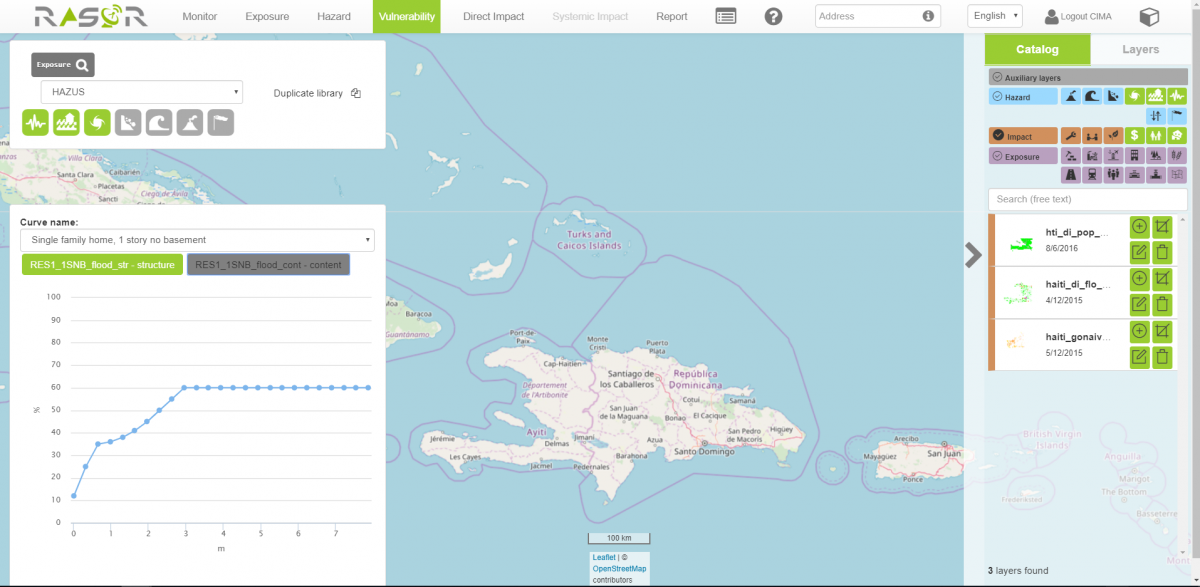Screen dimensions: 1200x587
Task: Filter catalog by tsunami hazard icon
Action: coord(1092,97)
